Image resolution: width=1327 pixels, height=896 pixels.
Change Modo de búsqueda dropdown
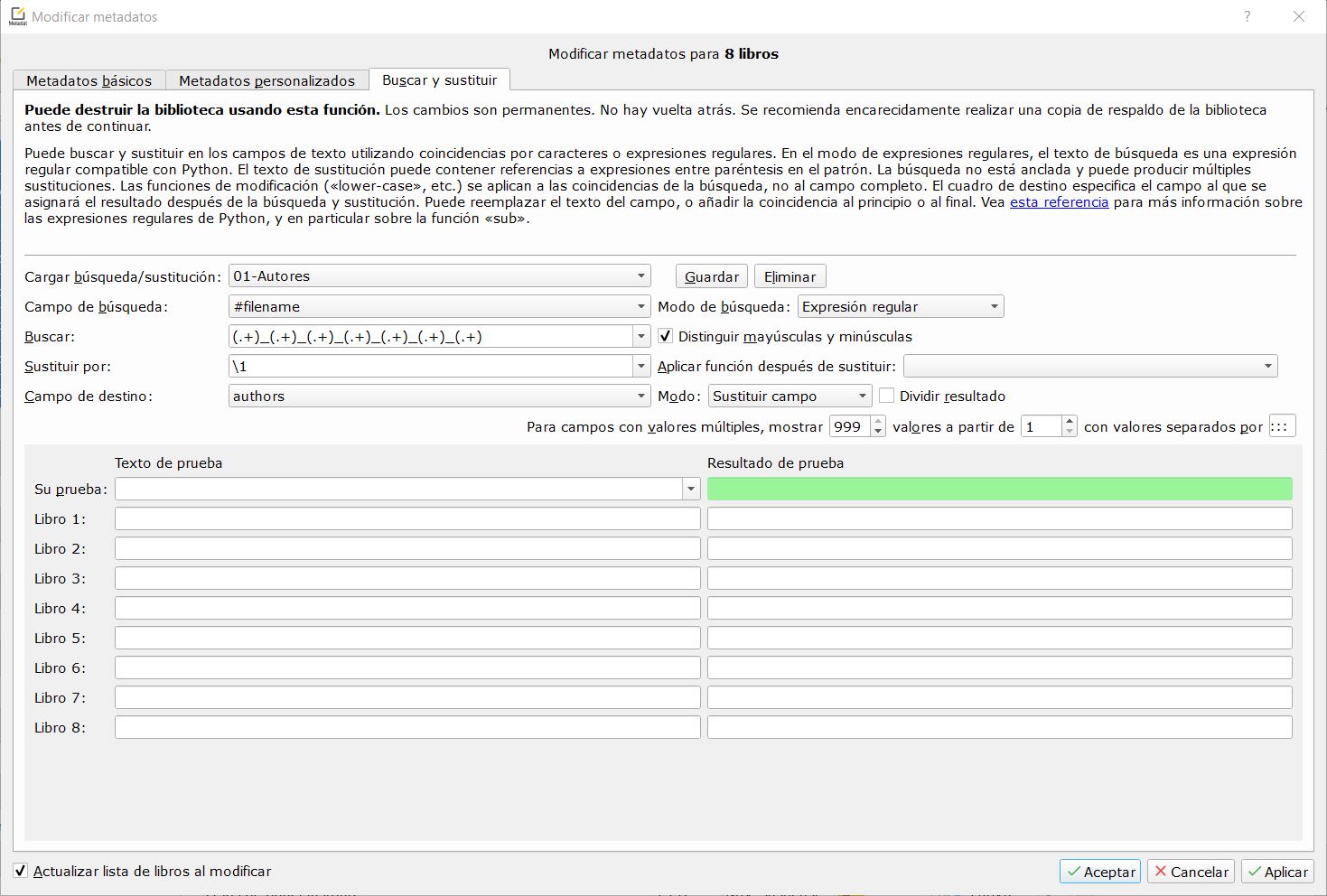pos(901,306)
